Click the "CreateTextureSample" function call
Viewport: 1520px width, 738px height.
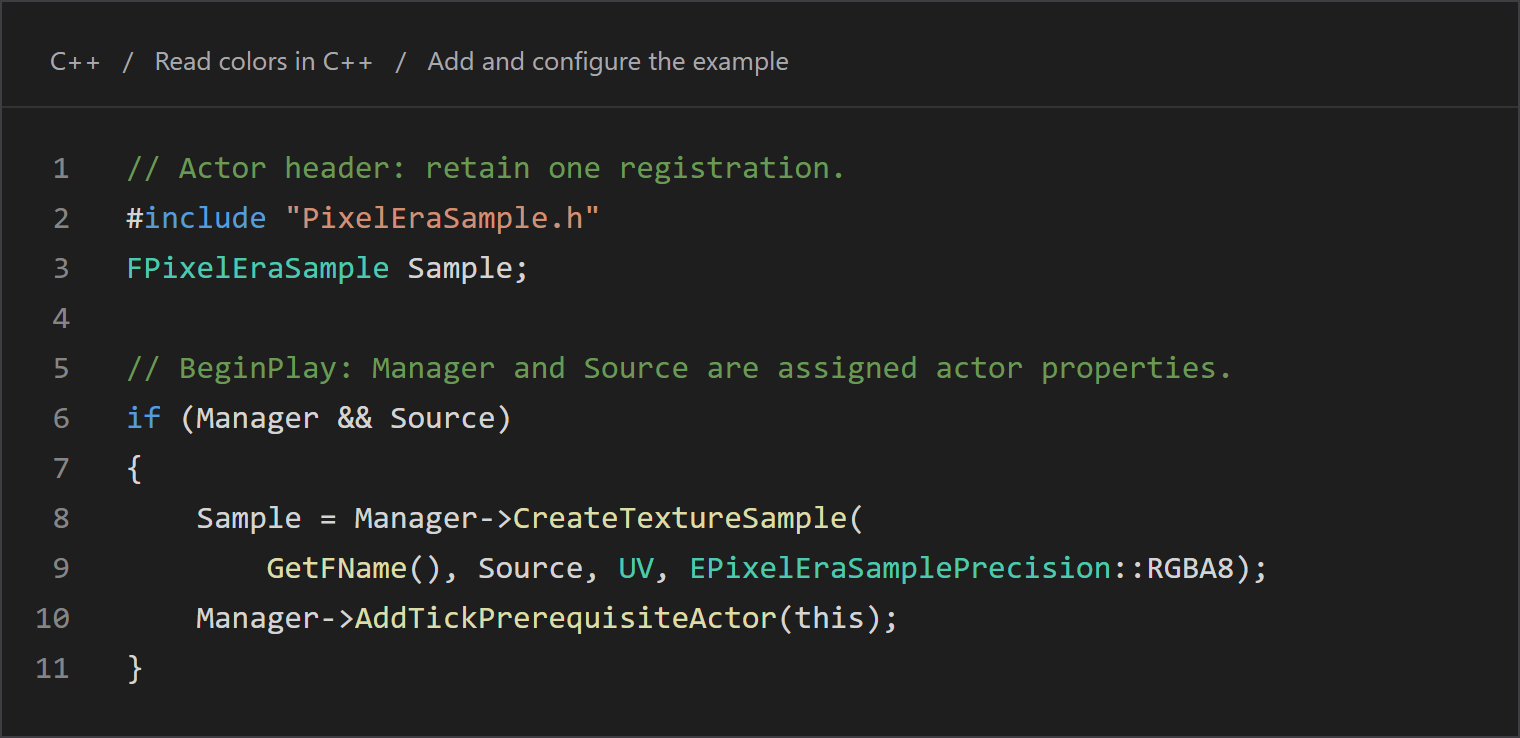tap(680, 518)
